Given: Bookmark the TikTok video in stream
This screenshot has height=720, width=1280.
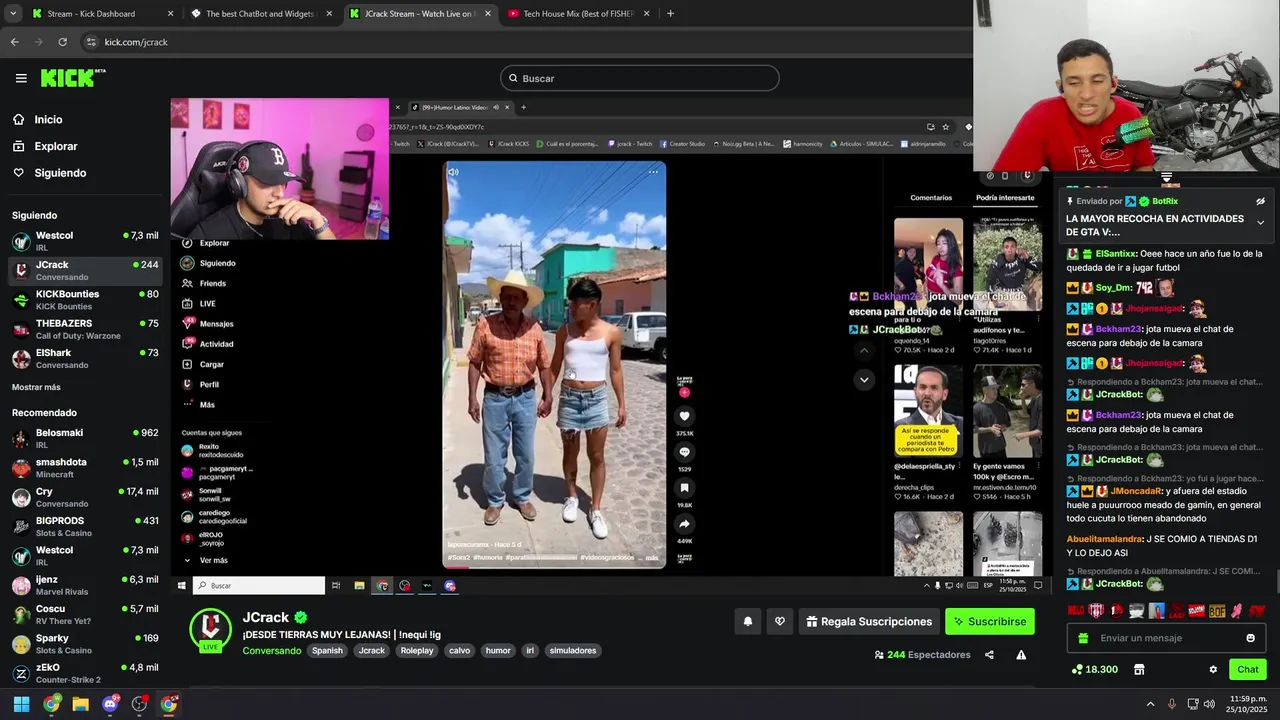Looking at the screenshot, I should coord(684,488).
